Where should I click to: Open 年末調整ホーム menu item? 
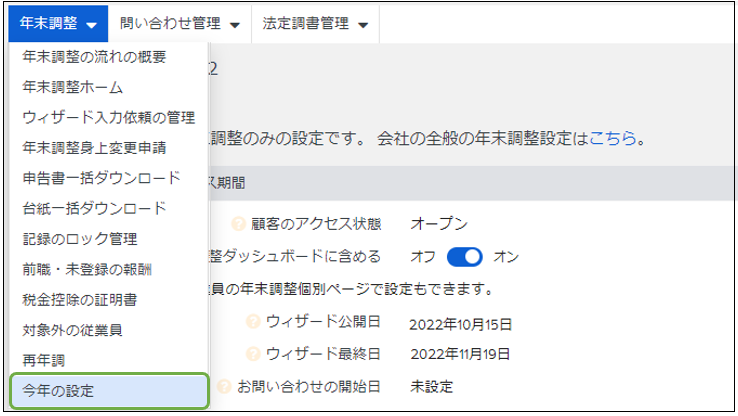72,87
